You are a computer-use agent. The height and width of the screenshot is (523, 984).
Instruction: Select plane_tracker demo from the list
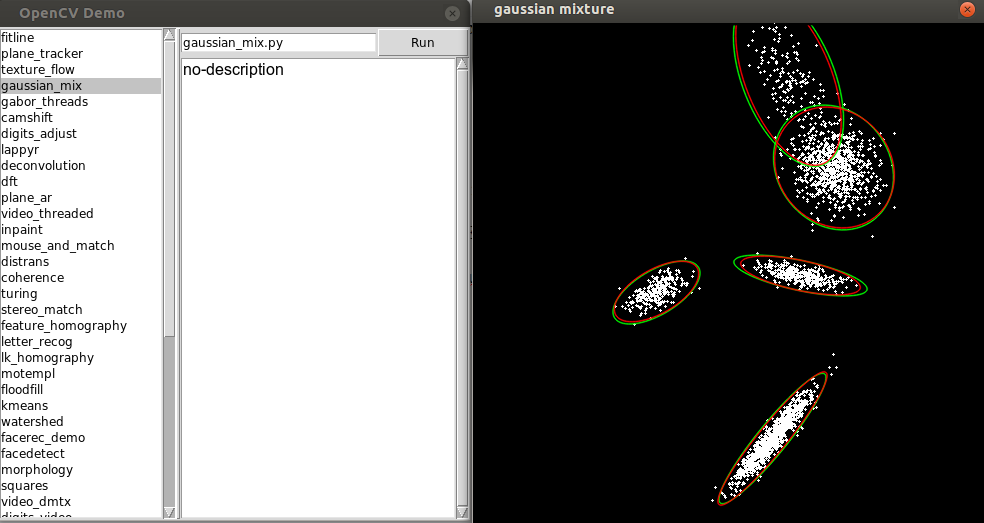coord(42,54)
